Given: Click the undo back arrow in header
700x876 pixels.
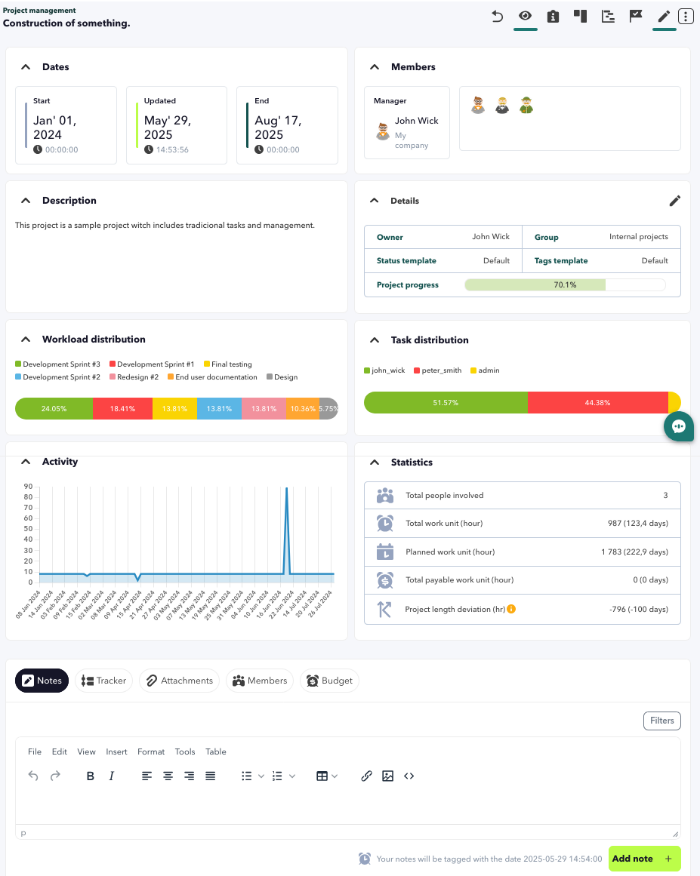Looking at the screenshot, I should click(497, 17).
